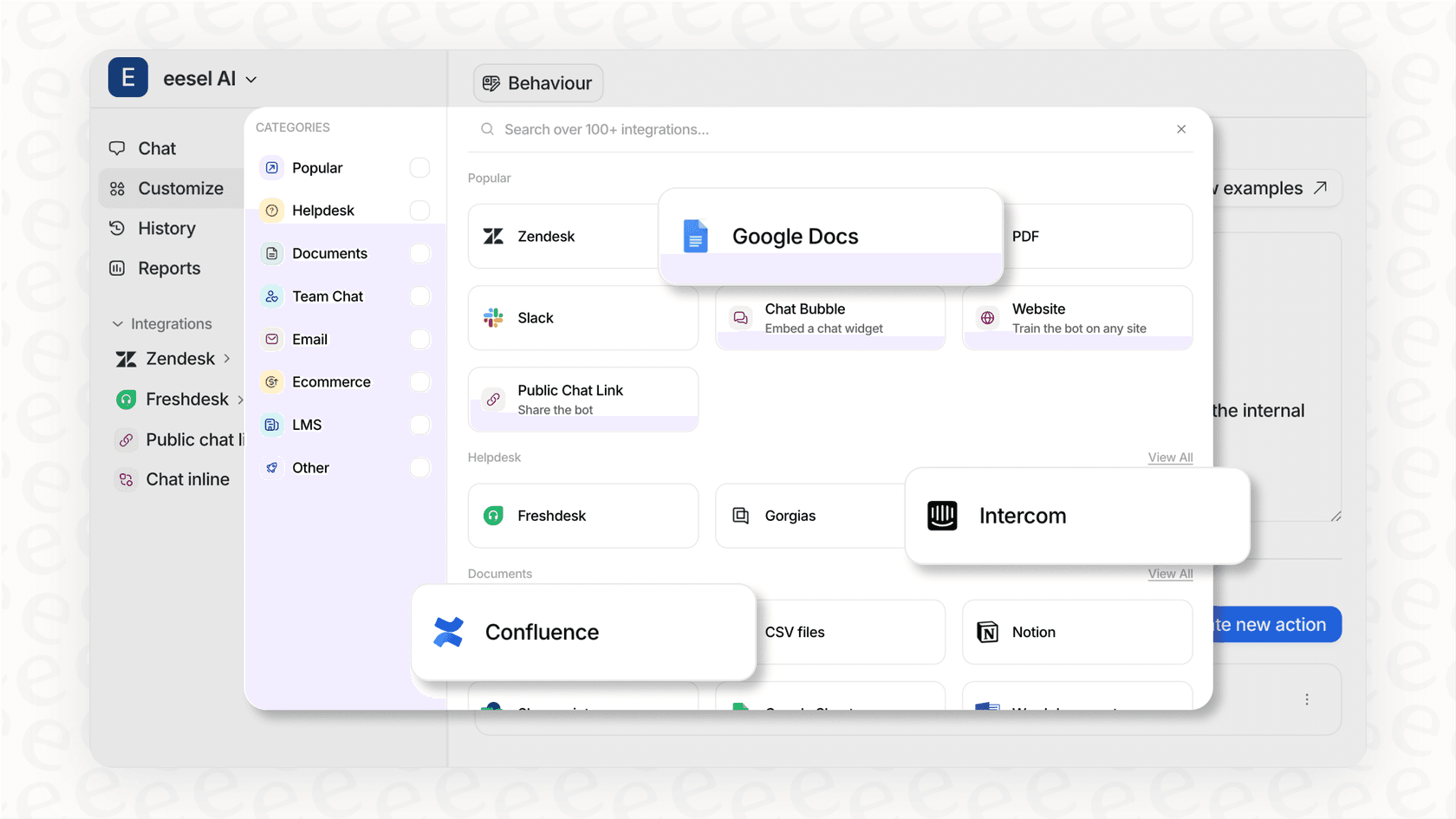1456x819 pixels.
Task: Click the Intercom integration icon
Action: (942, 515)
